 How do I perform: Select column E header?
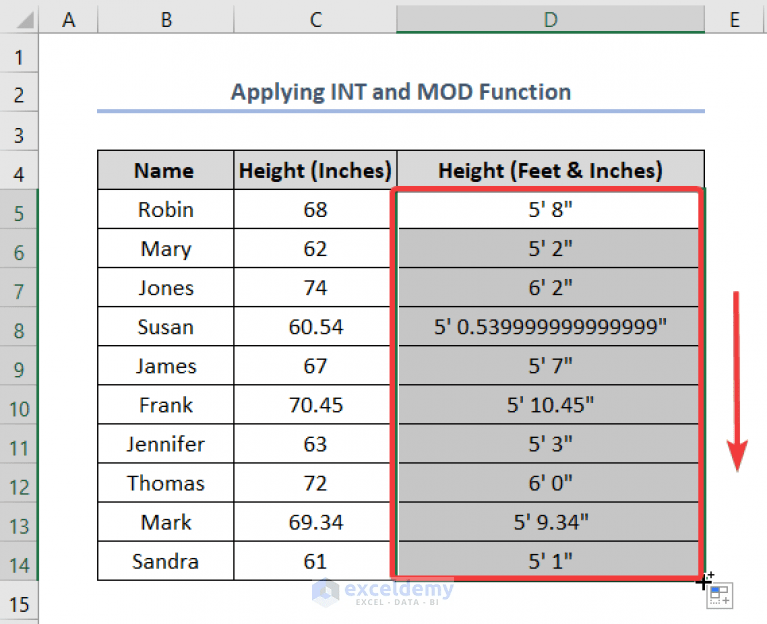click(735, 20)
